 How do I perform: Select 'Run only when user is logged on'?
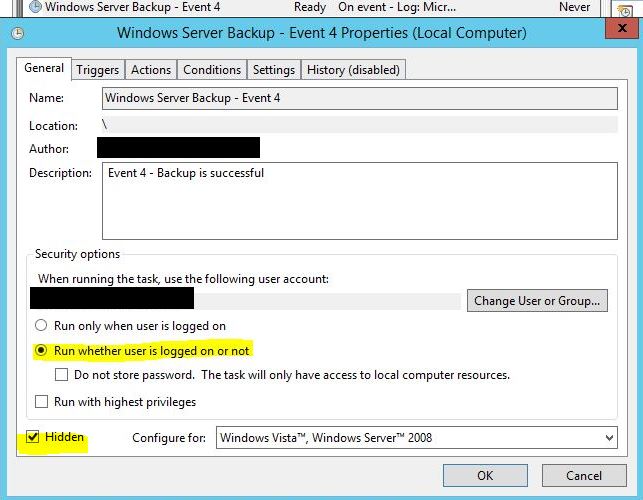41,325
